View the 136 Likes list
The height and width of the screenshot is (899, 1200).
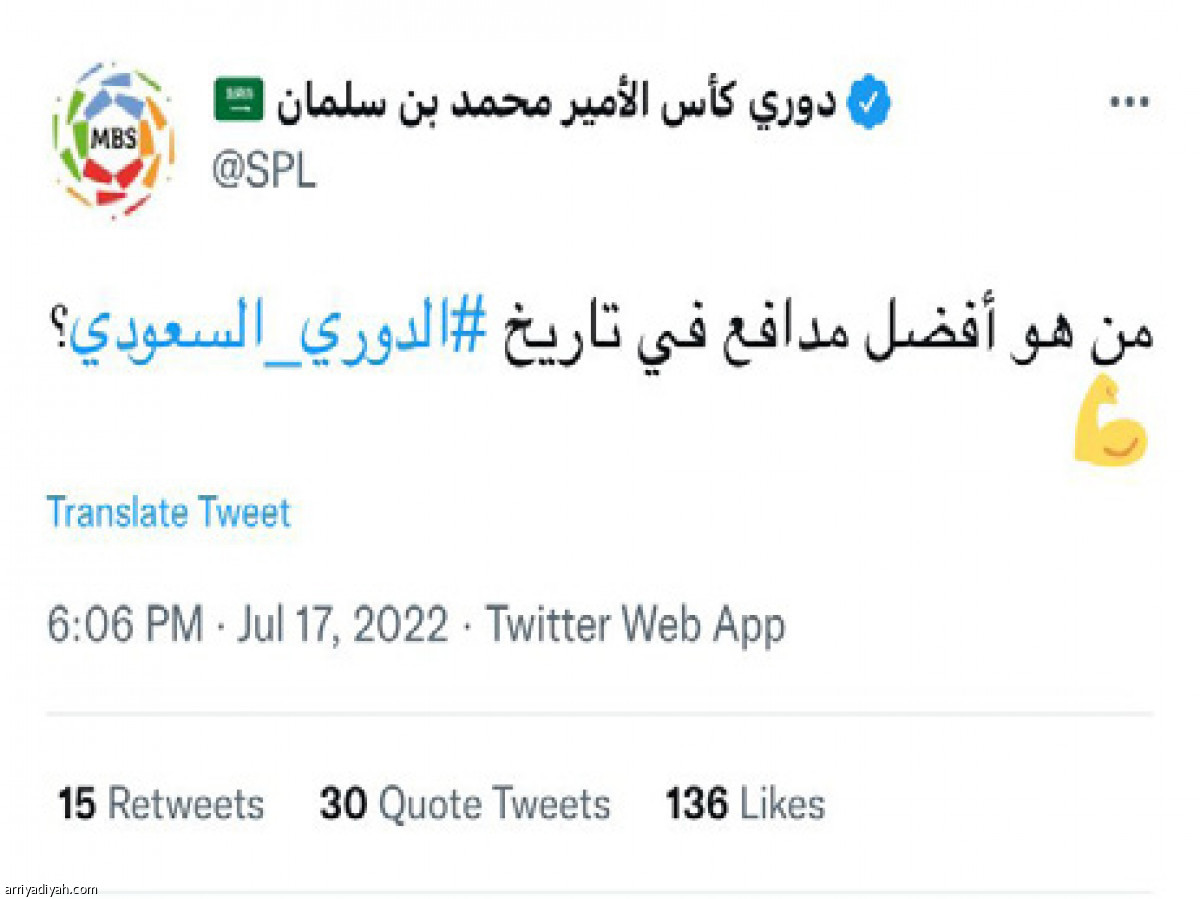tap(746, 804)
